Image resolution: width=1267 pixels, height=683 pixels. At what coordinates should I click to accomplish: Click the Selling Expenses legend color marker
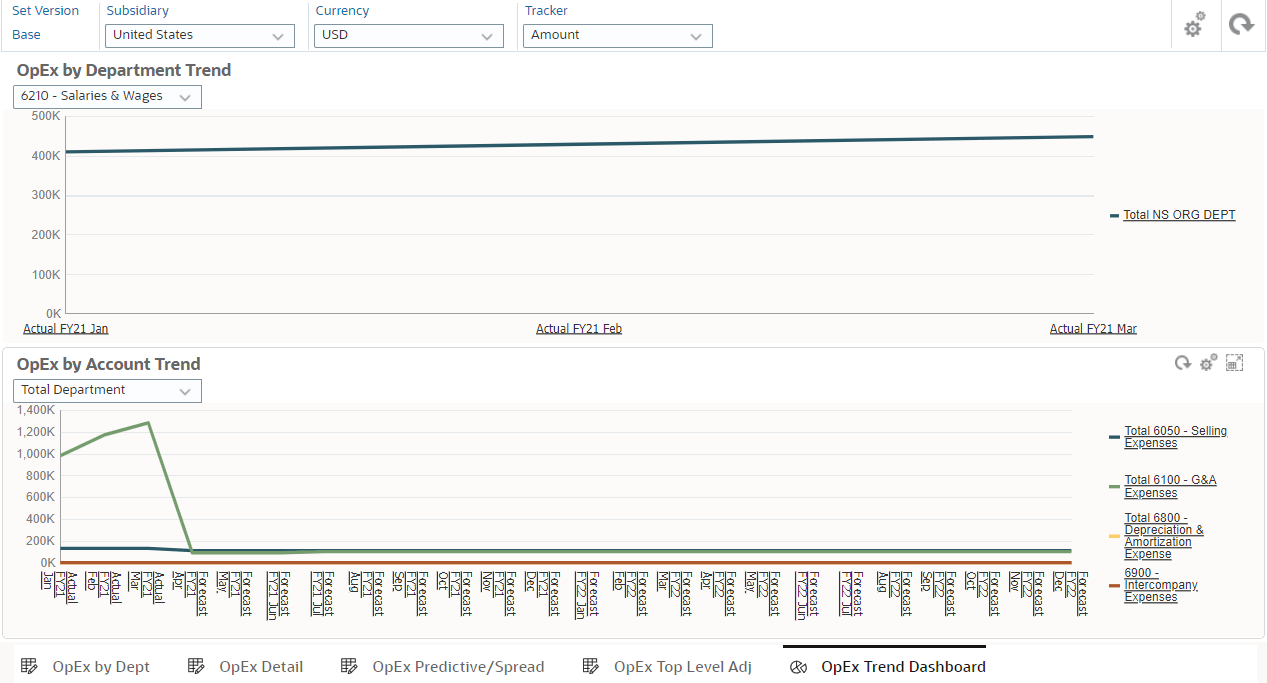point(1114,437)
